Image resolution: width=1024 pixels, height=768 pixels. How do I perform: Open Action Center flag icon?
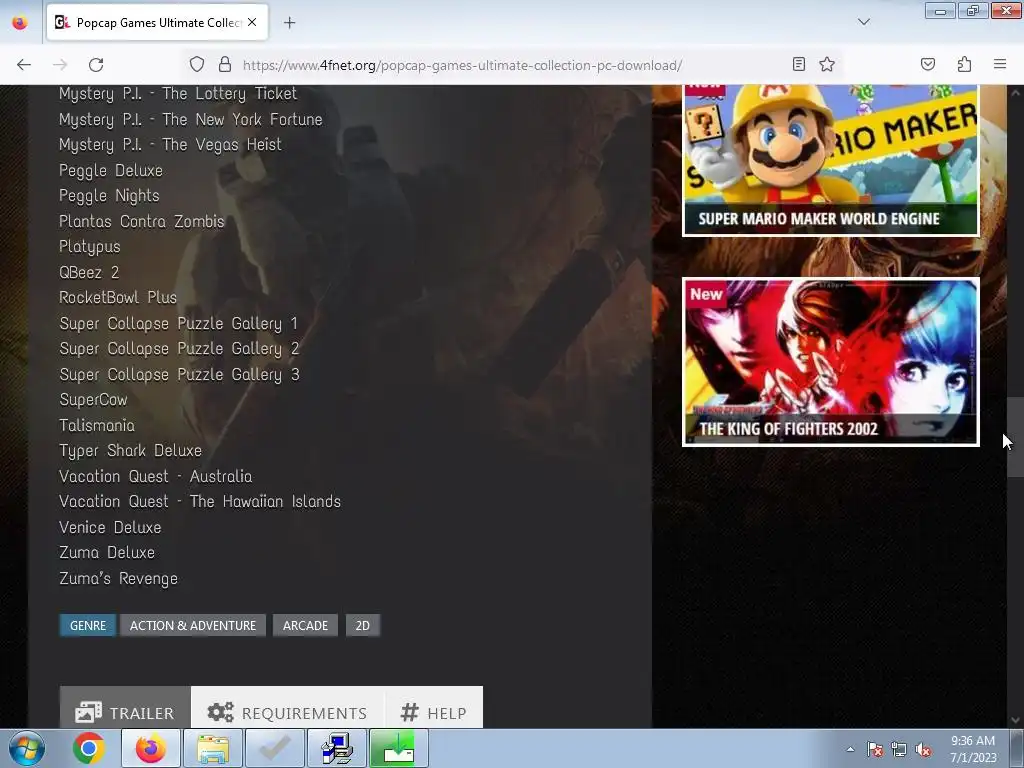point(874,750)
